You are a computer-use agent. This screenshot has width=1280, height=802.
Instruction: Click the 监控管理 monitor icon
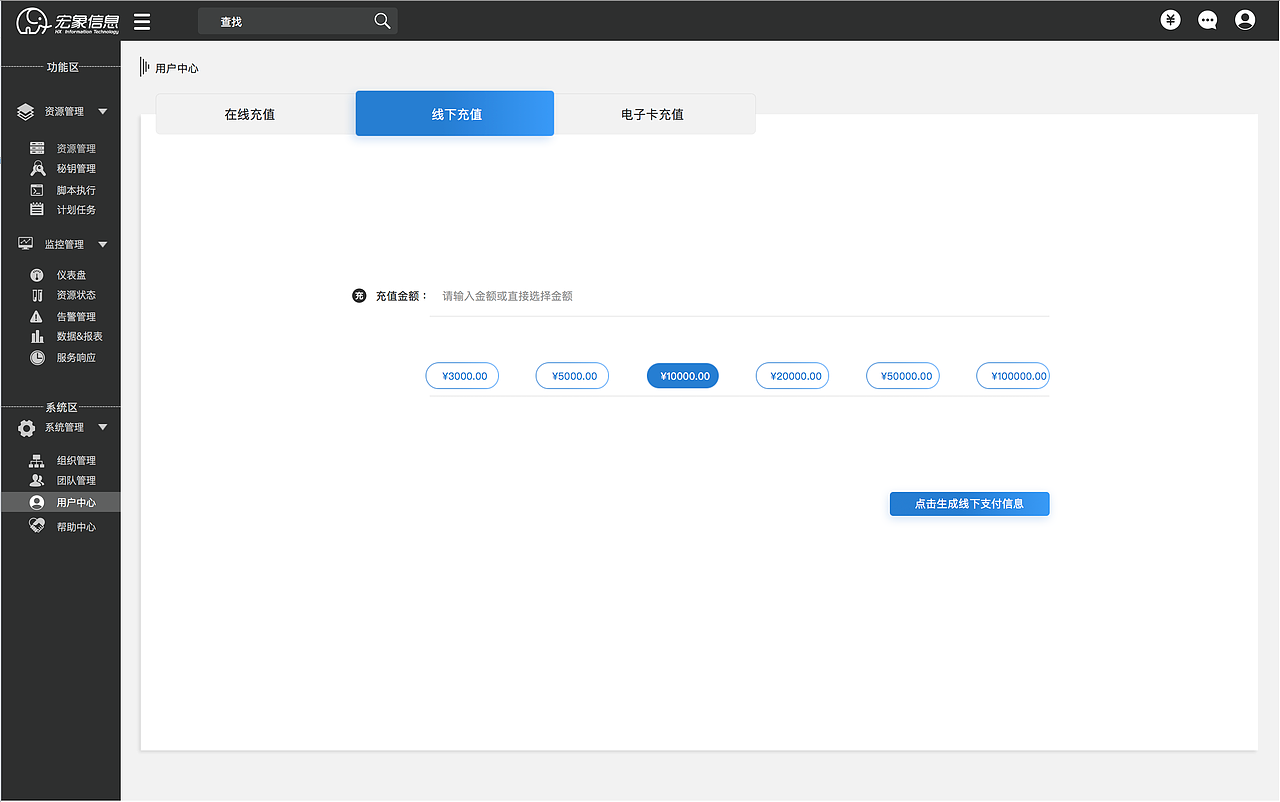(x=26, y=244)
